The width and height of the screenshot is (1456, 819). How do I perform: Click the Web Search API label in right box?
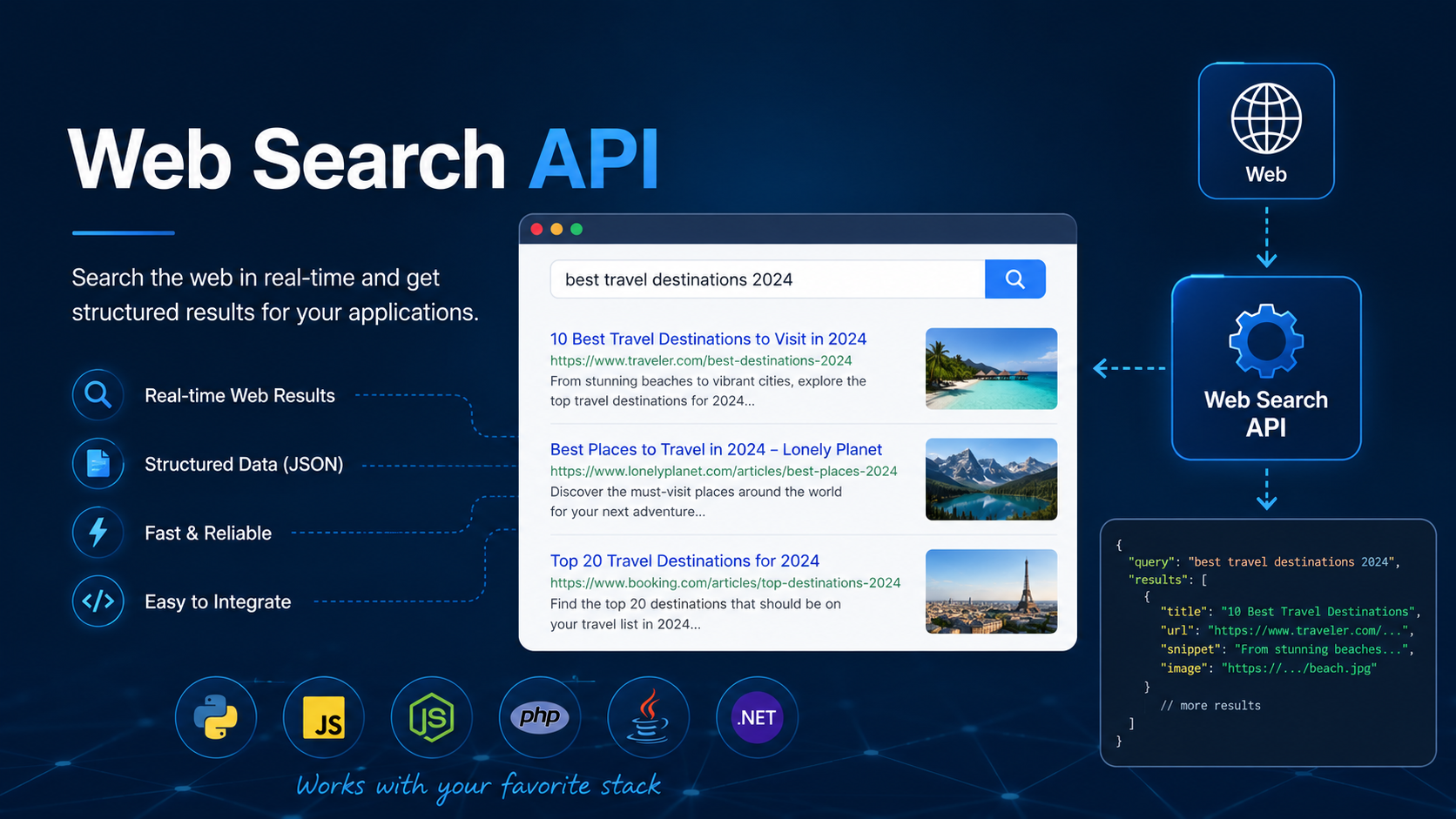coord(1266,413)
